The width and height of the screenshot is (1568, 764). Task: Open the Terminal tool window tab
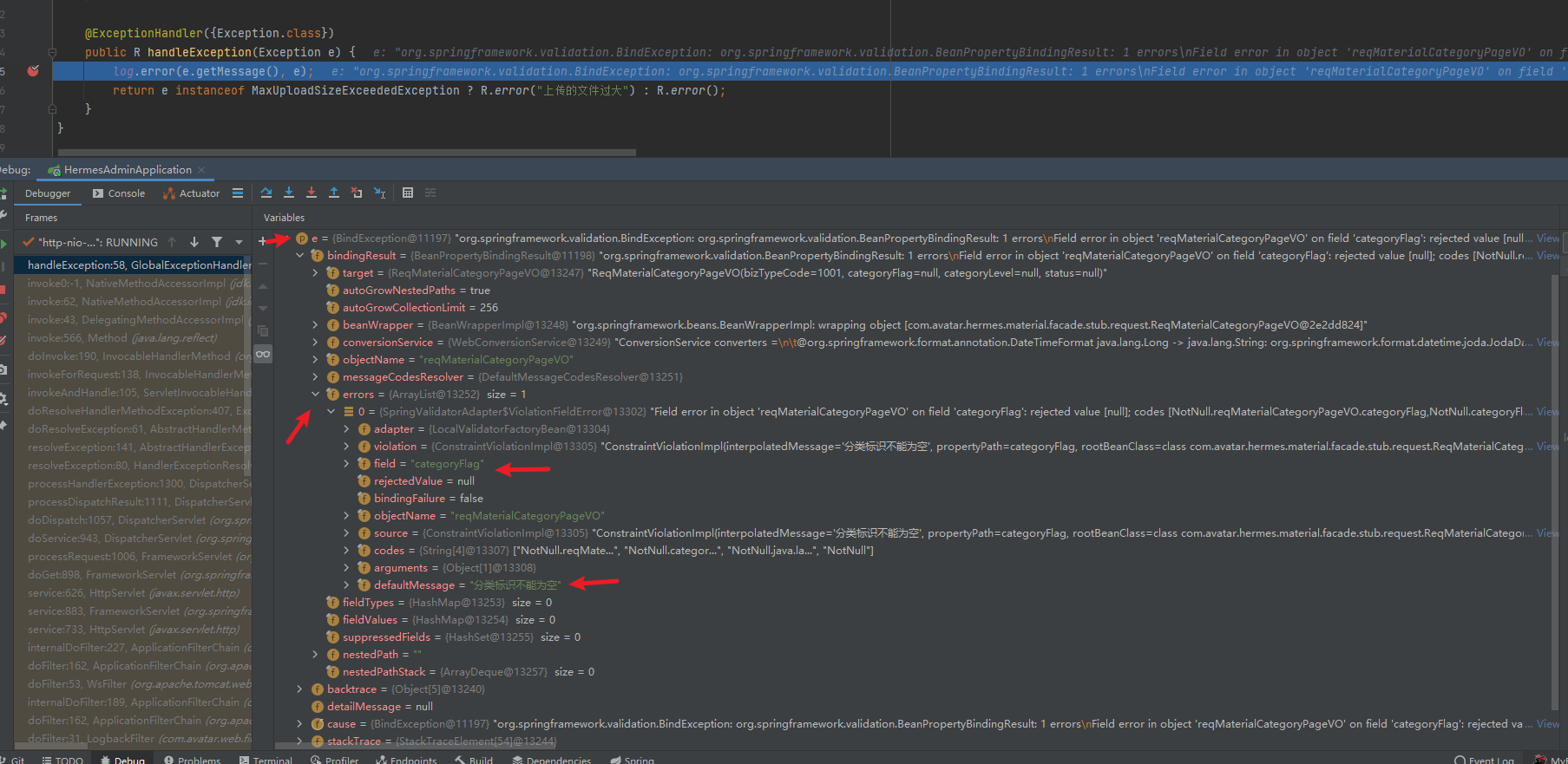[x=266, y=761]
